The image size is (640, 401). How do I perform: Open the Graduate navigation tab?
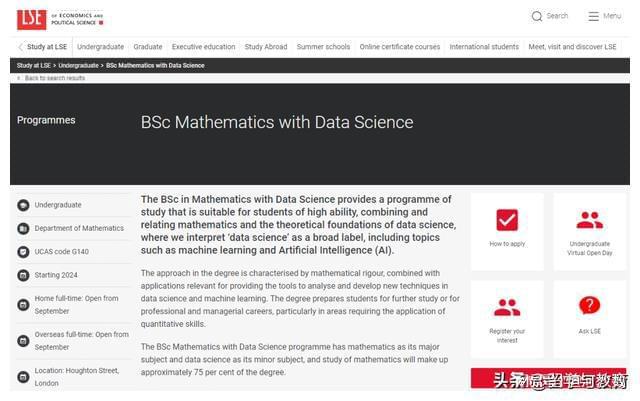click(x=148, y=47)
